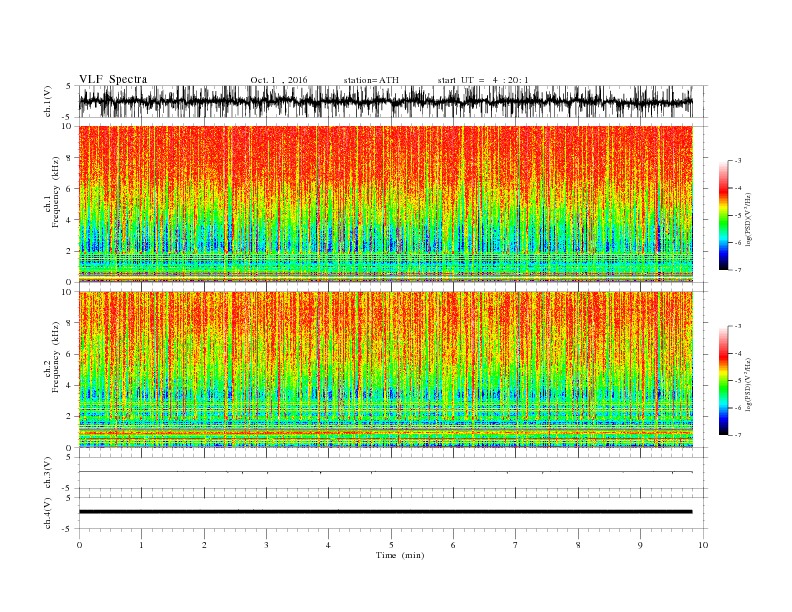Select the "Oct. 1, 2016" date label
The height and width of the screenshot is (612, 792).
(x=278, y=80)
